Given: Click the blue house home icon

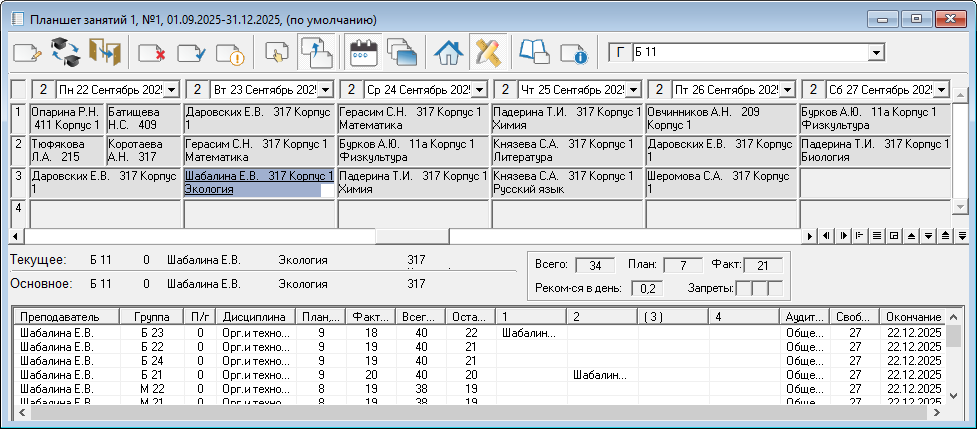Looking at the screenshot, I should [447, 52].
